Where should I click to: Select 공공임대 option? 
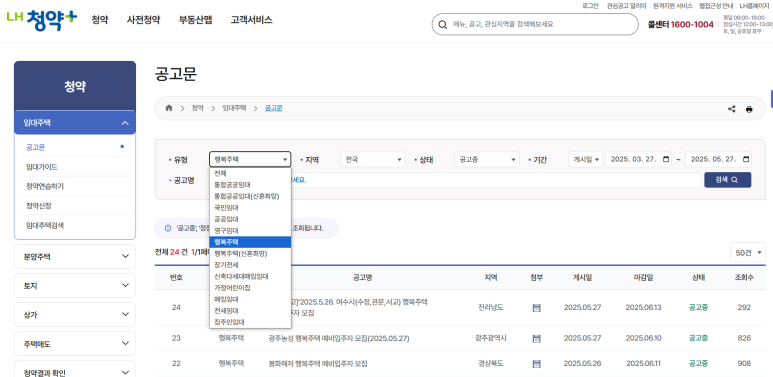pos(250,219)
